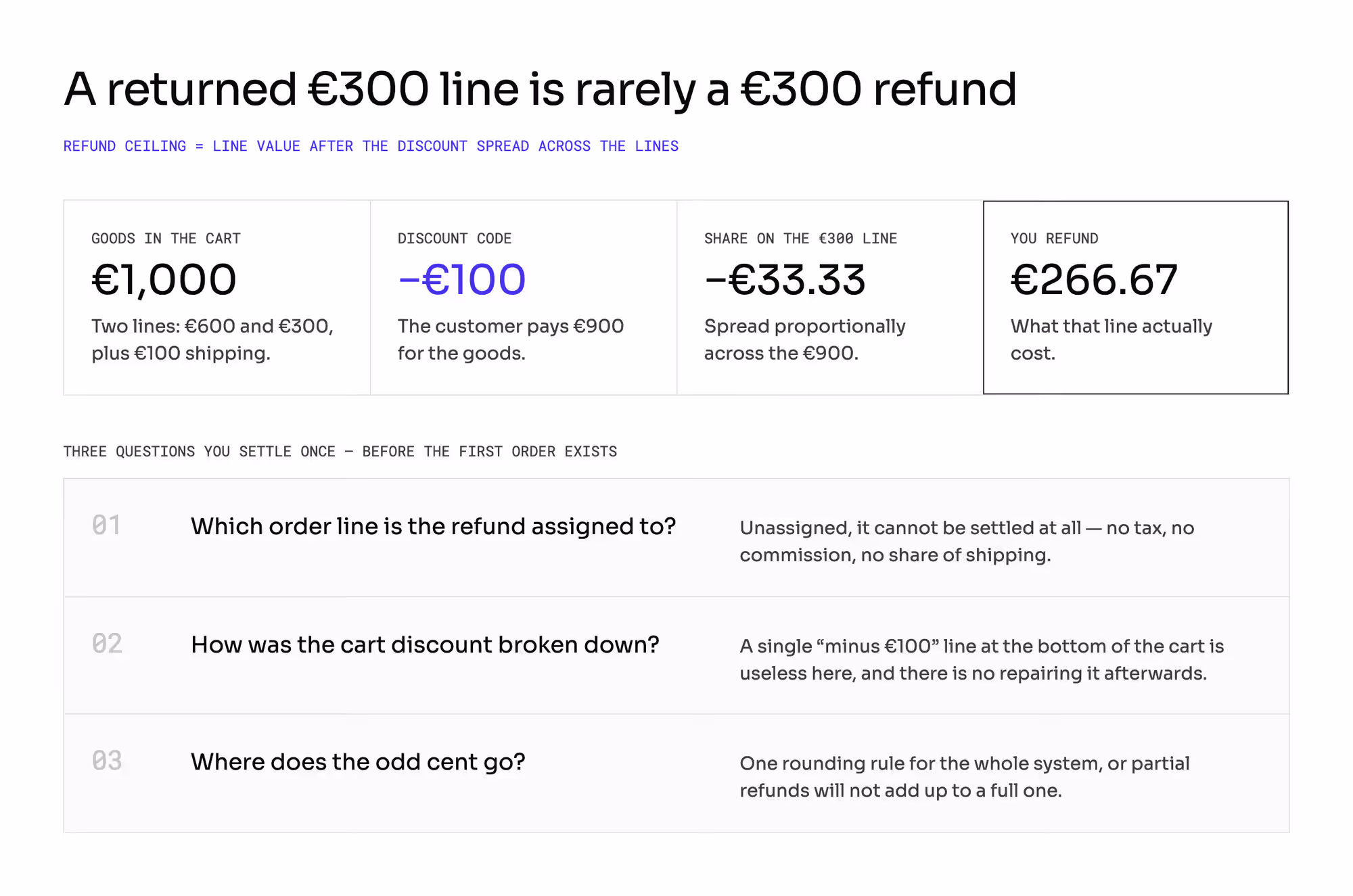The height and width of the screenshot is (896, 1353).
Task: Open the Goods in the Cart card
Action: (217, 298)
